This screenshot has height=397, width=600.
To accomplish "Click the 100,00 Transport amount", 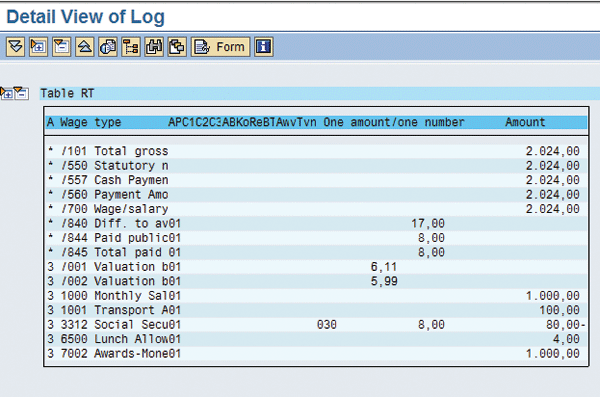I will pyautogui.click(x=559, y=310).
